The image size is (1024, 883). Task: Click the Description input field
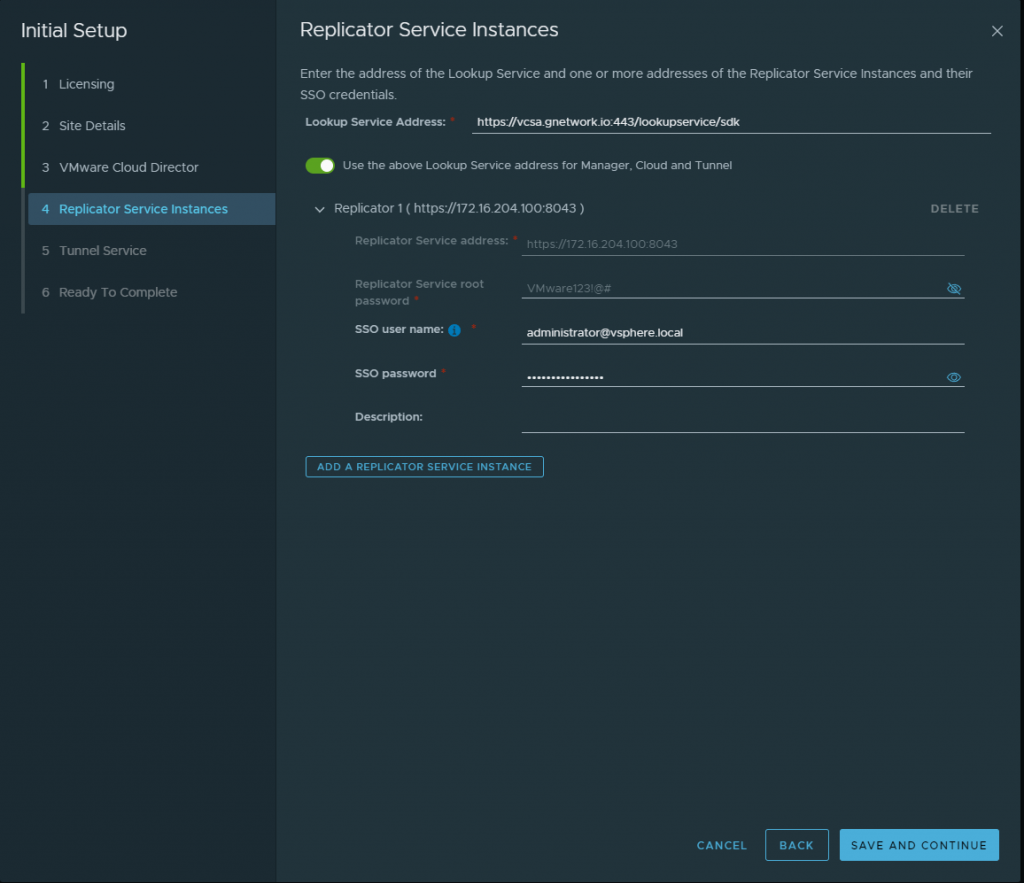pos(743,420)
